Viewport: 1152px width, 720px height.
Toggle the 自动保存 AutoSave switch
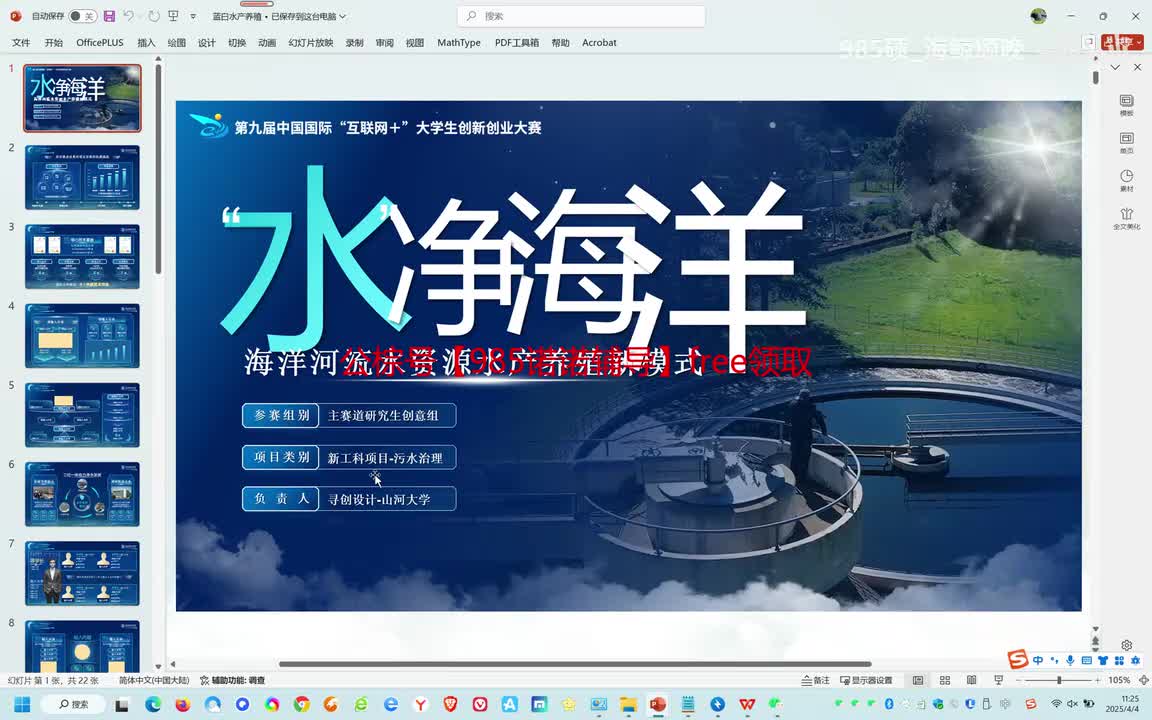coord(82,16)
